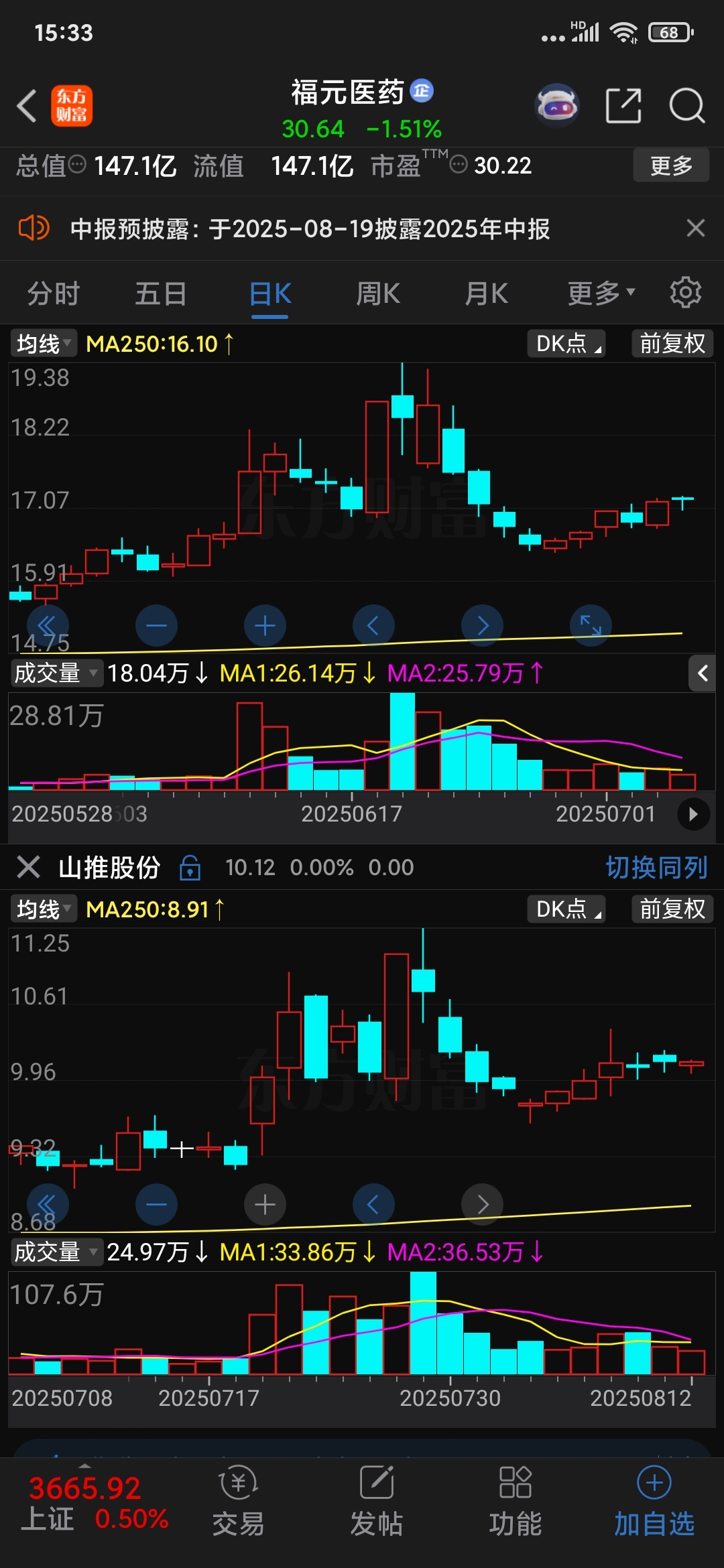Tap date 20250730 on lower chart axis

click(x=450, y=1398)
